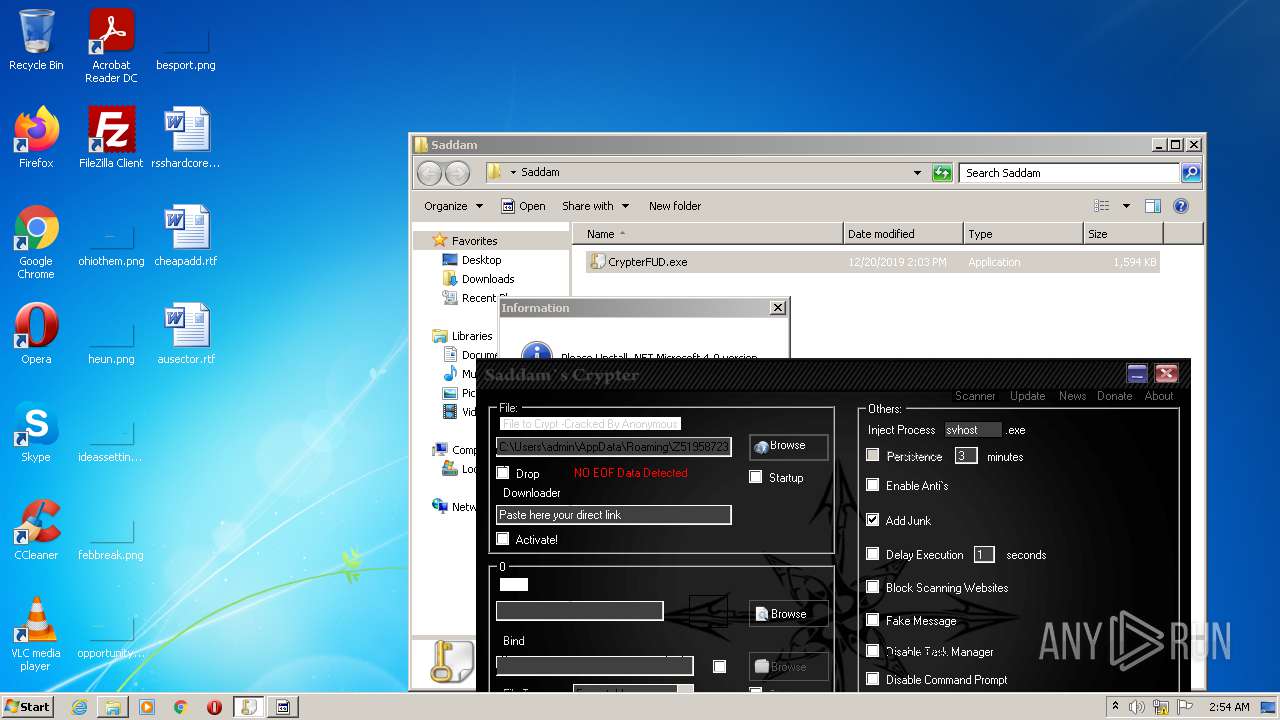The image size is (1280, 720).
Task: Launch FileZilla Client shortcut
Action: [x=111, y=137]
